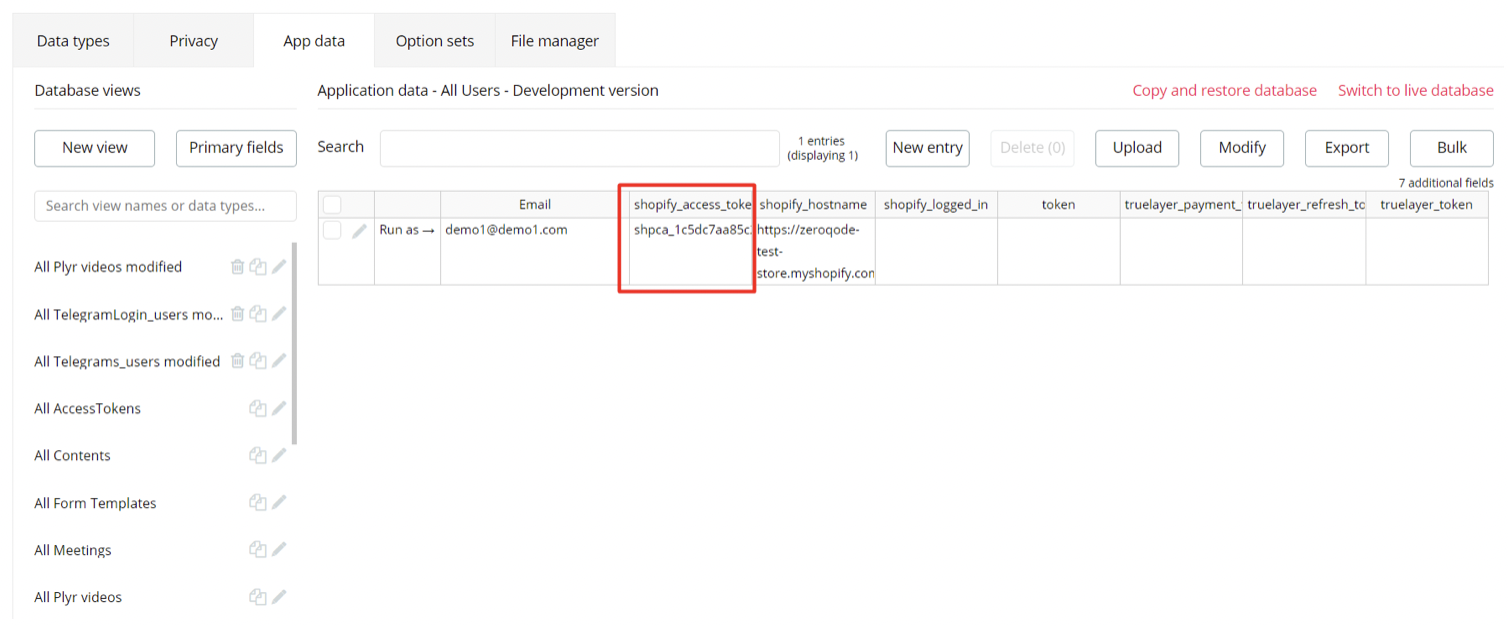The image size is (1508, 626).
Task: Go to the File manager tab
Action: [554, 41]
